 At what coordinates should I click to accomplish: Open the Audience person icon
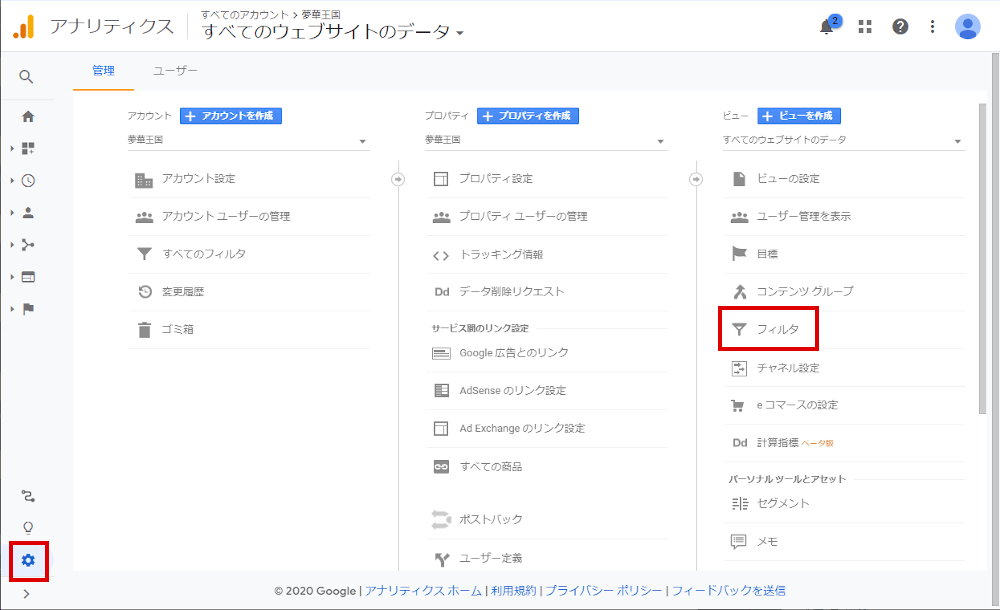(x=28, y=212)
